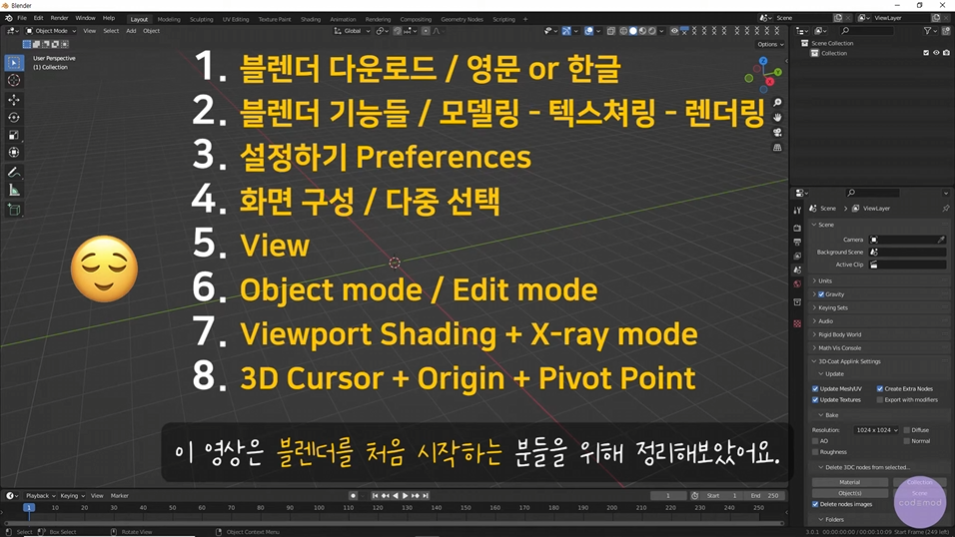Uncheck Update Mesh/UV
The height and width of the screenshot is (537, 955).
[x=816, y=388]
